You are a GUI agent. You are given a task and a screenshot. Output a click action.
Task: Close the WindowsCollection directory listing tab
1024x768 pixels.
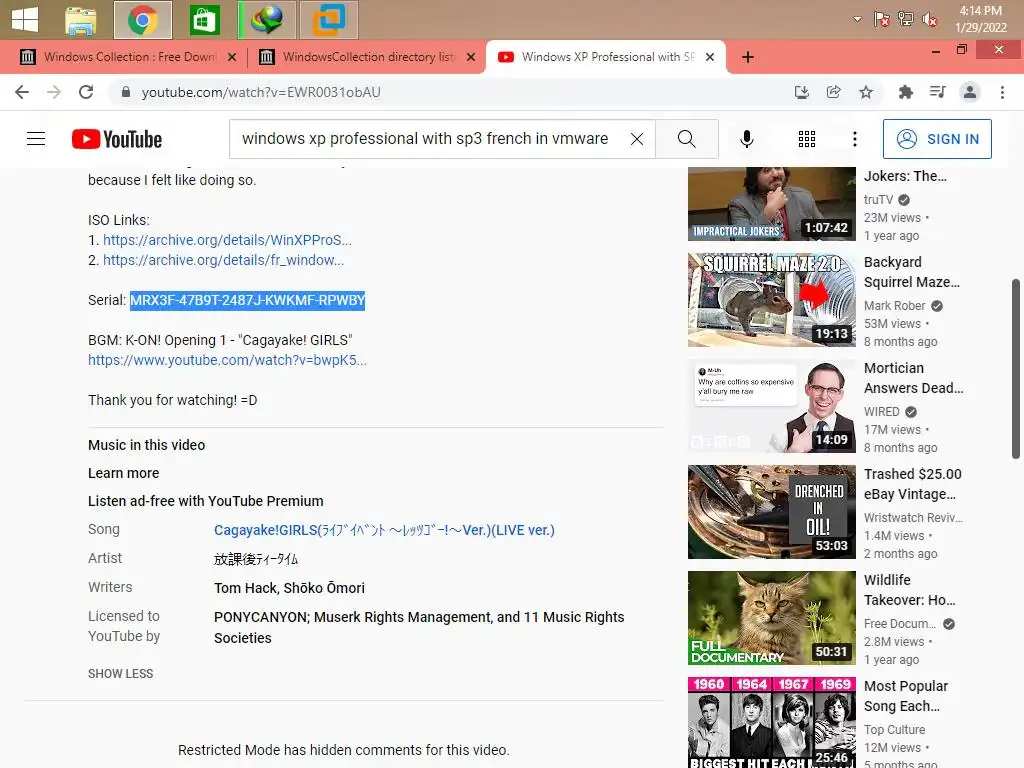coord(471,57)
